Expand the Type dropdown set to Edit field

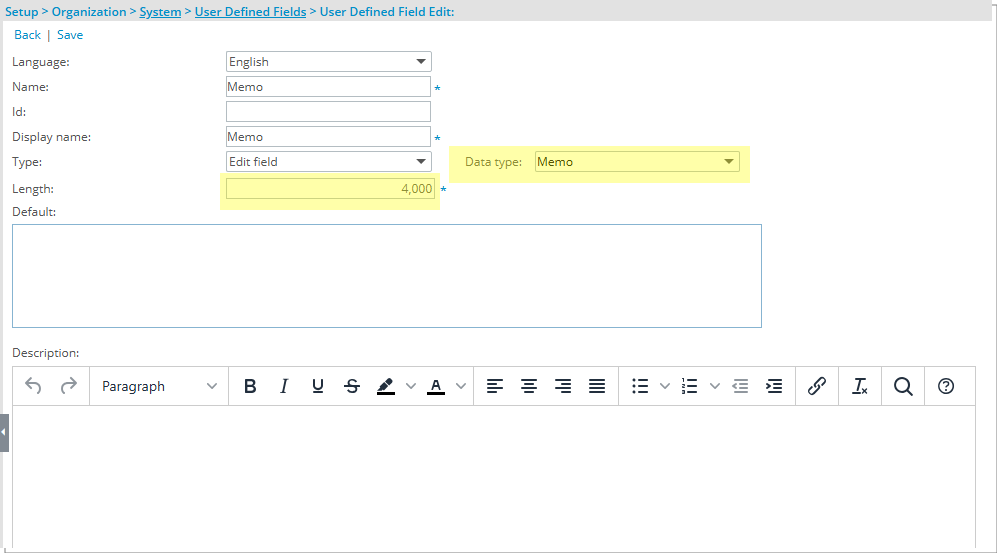pos(329,161)
